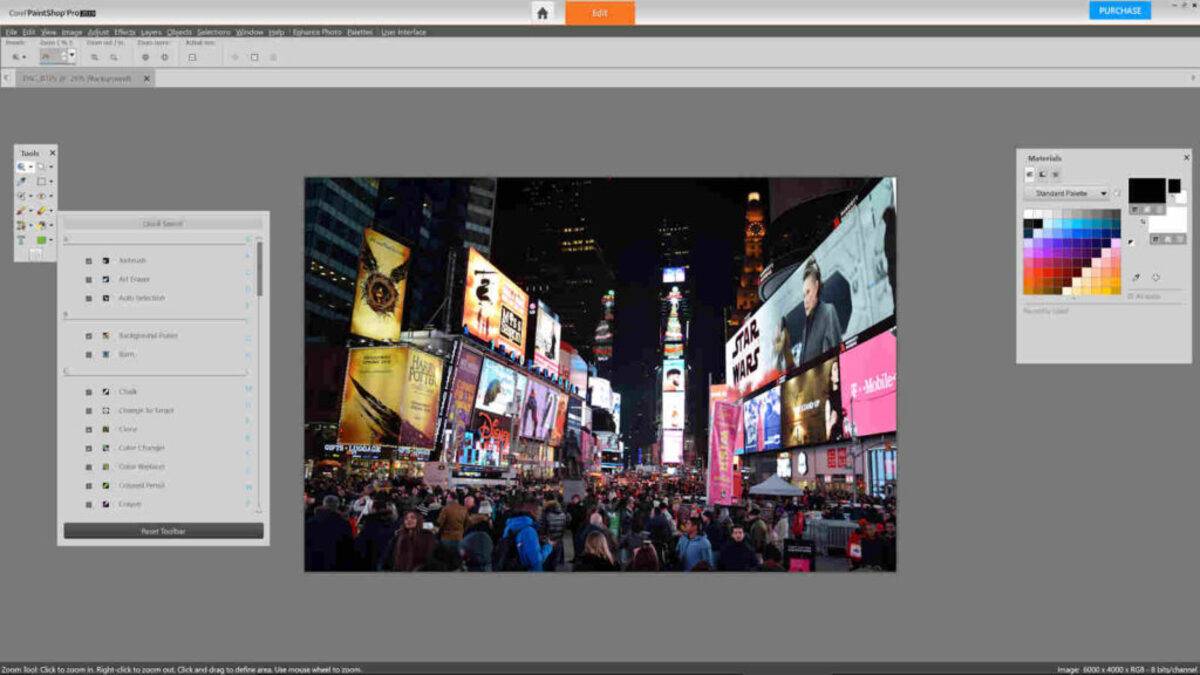Click the Auto Selection tool icon
This screenshot has height=675, width=1200.
point(106,298)
